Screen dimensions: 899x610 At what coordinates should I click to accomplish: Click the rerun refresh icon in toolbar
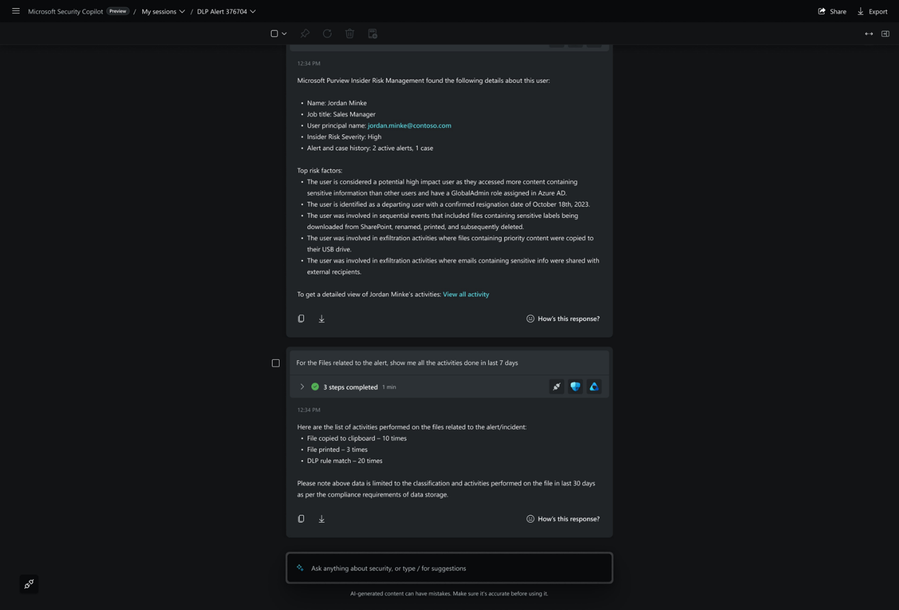click(x=327, y=34)
